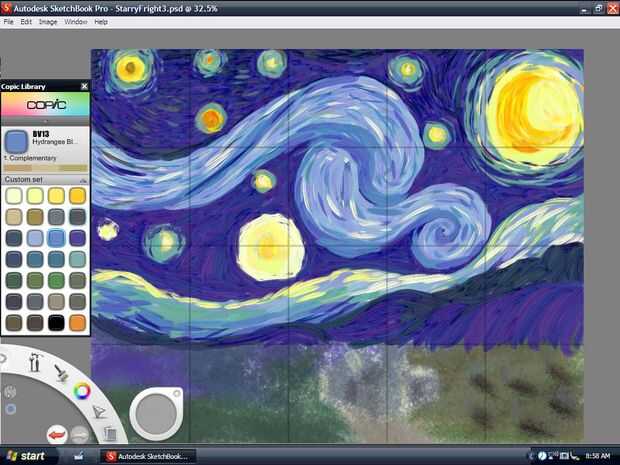620x465 pixels.
Task: Select the bright green swatch in Custom set
Action: pos(56,280)
